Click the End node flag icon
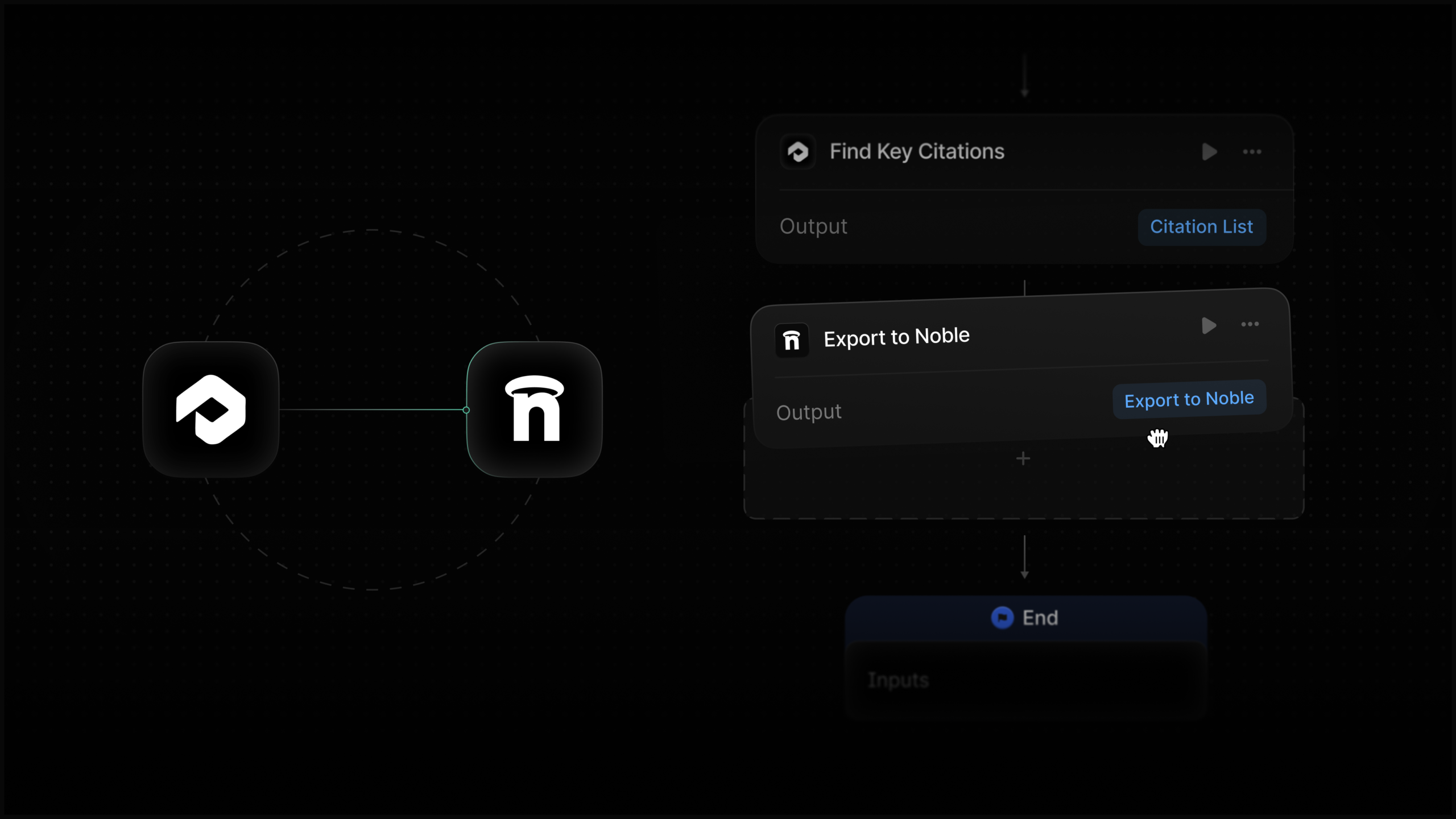This screenshot has width=1456, height=819. pos(1002,618)
